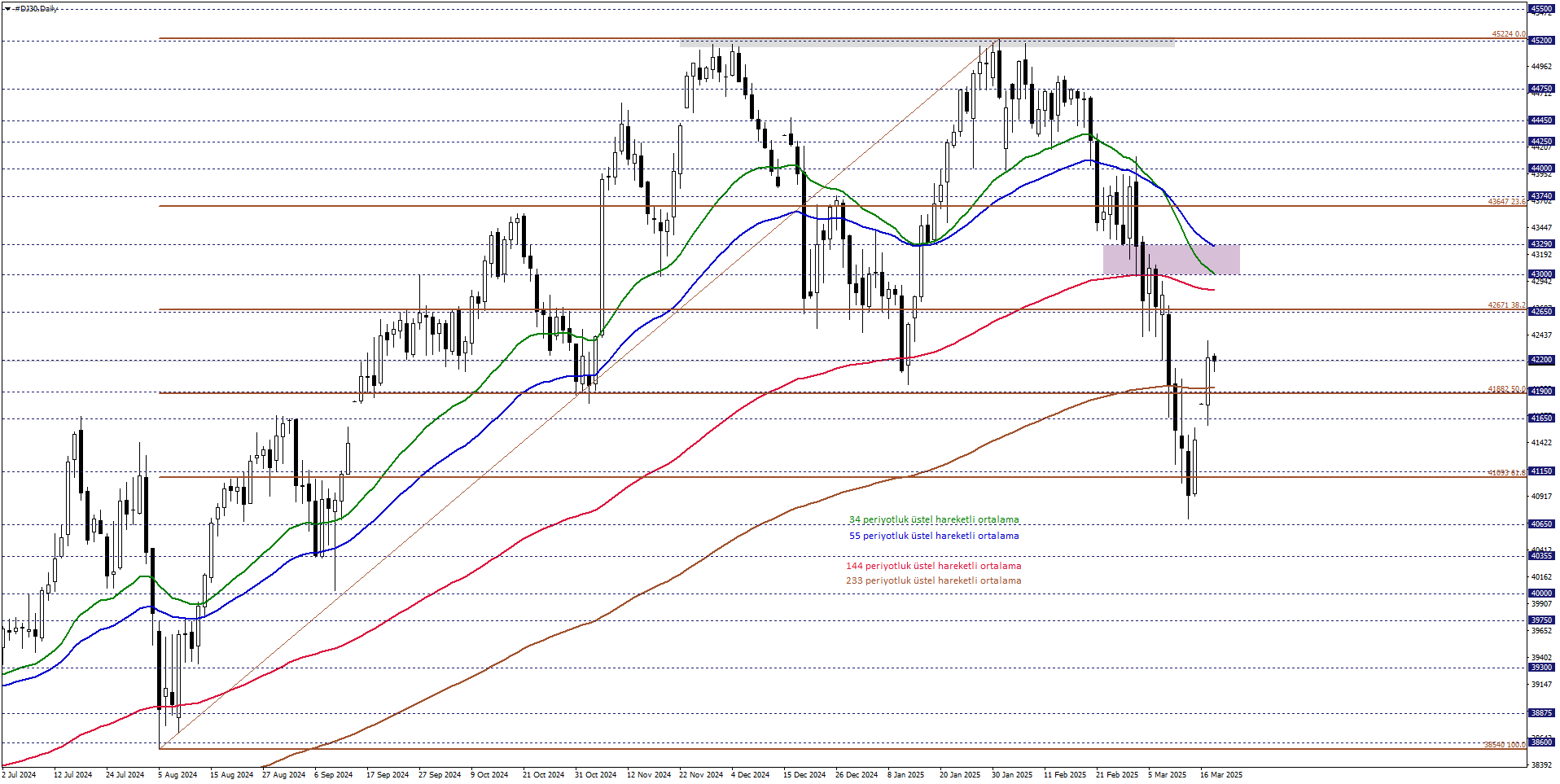1560x784 pixels.
Task: Select the 44000 horizontal line price tag
Action: pos(1542,169)
